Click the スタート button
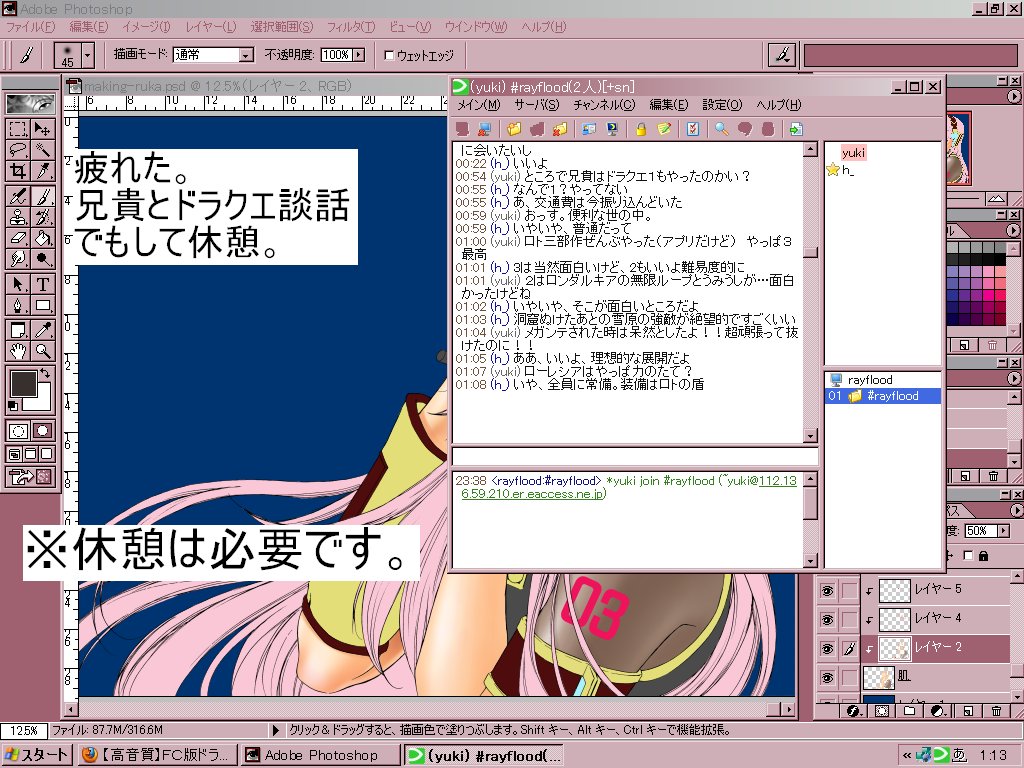 point(37,756)
